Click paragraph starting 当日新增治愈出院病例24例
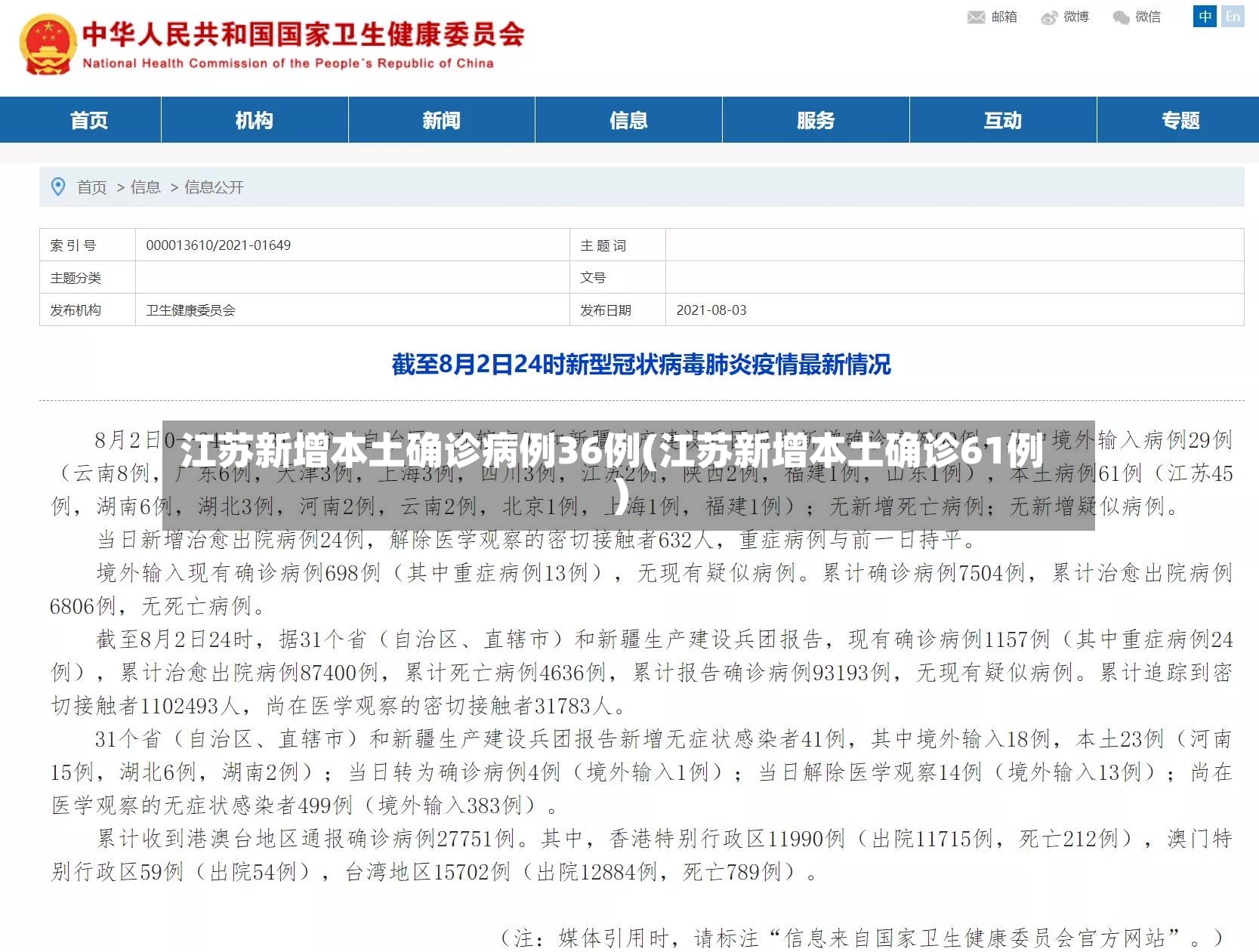This screenshot has width=1259, height=952. click(x=536, y=540)
